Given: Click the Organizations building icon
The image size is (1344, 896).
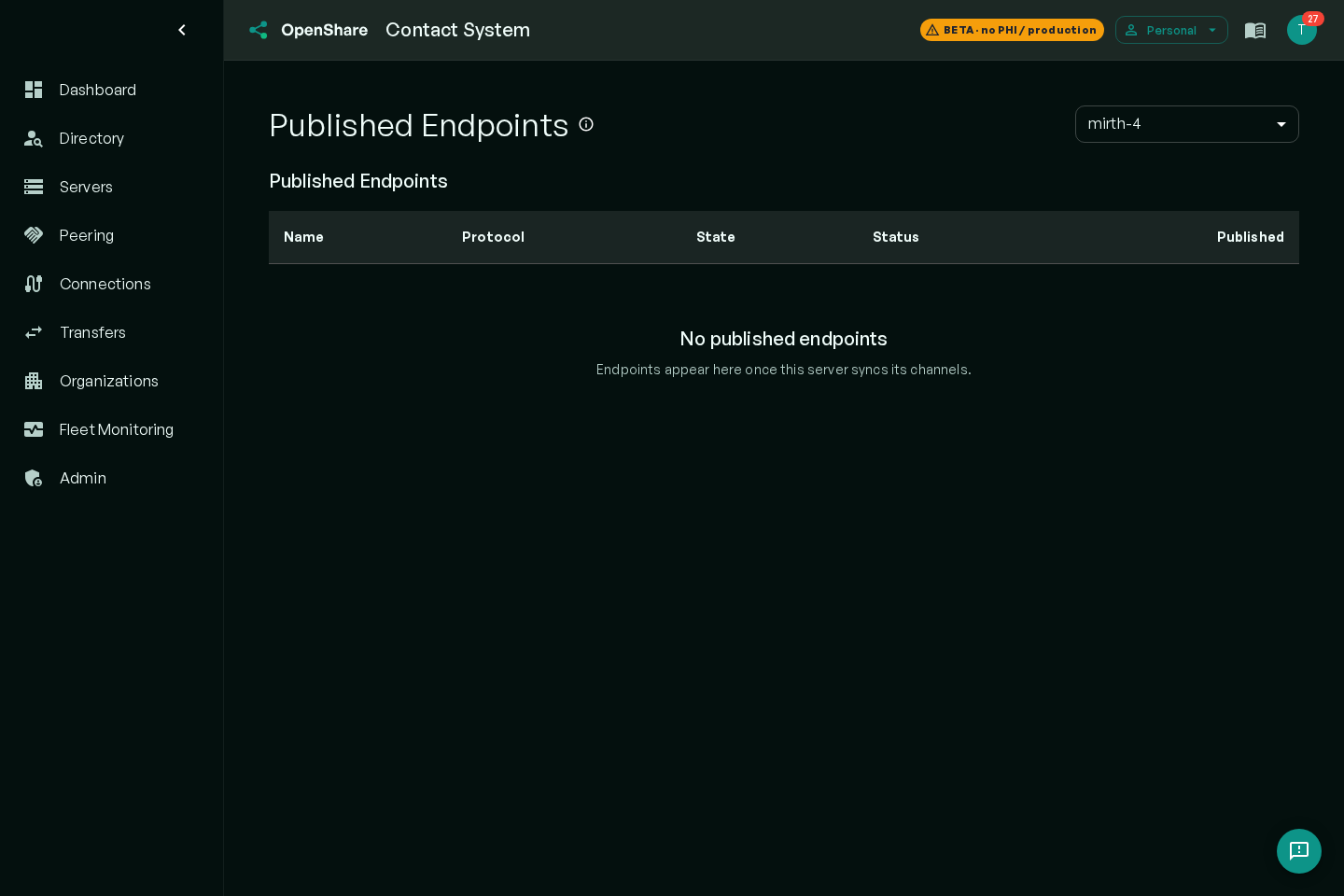Looking at the screenshot, I should (34, 381).
